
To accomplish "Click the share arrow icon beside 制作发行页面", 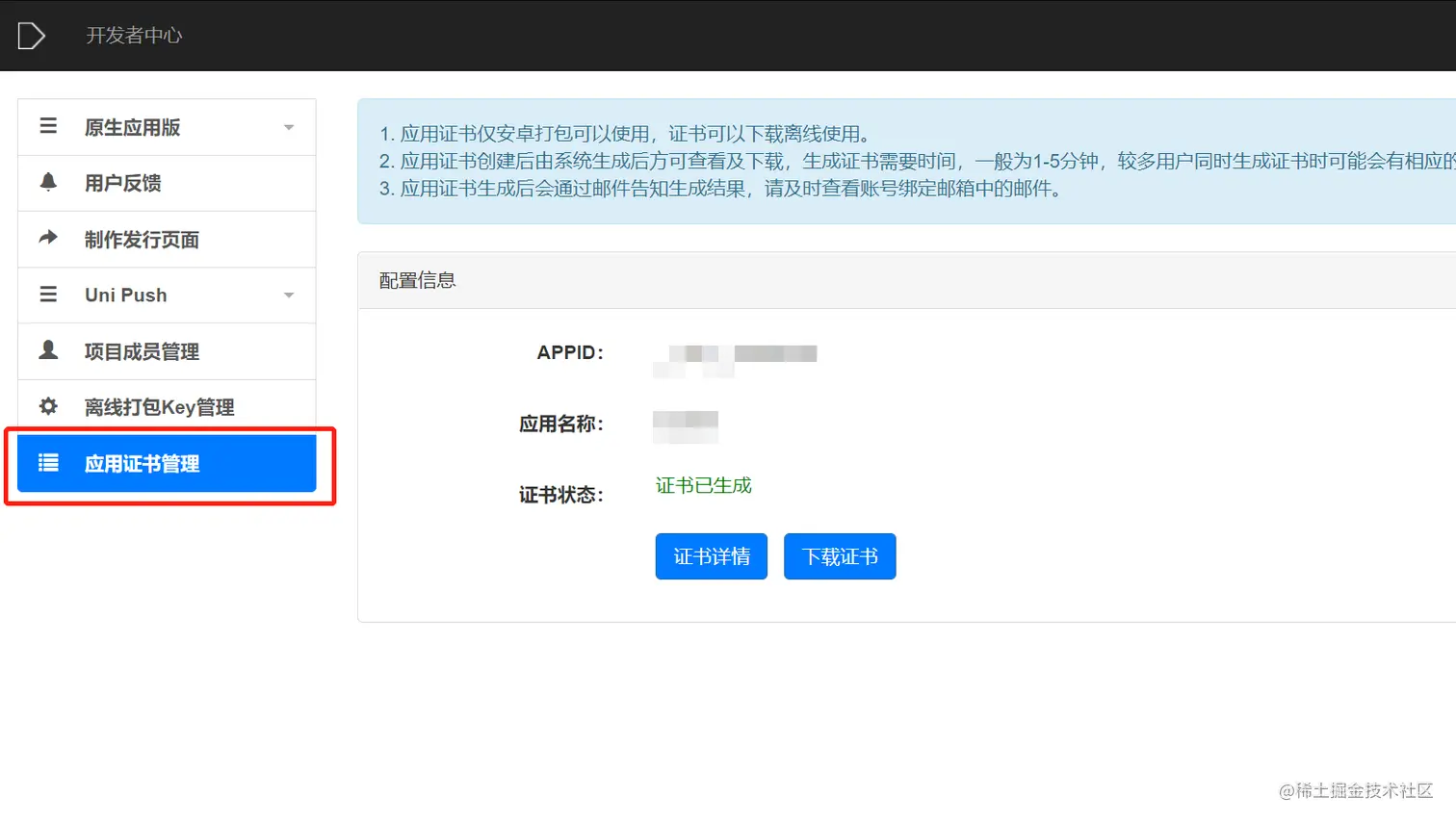I will 48,238.
